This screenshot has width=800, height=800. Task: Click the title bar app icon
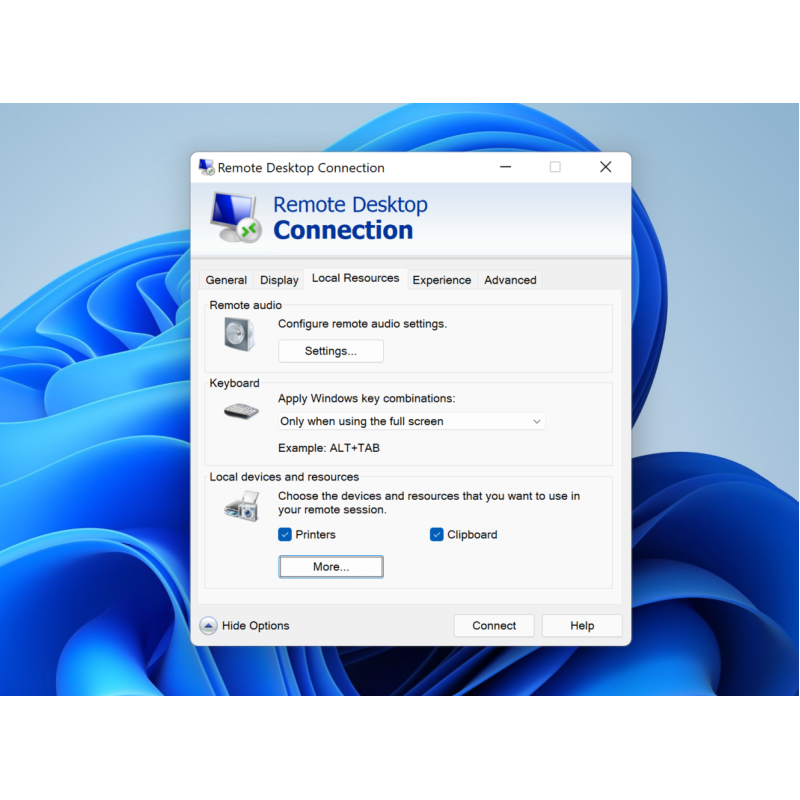pyautogui.click(x=206, y=167)
